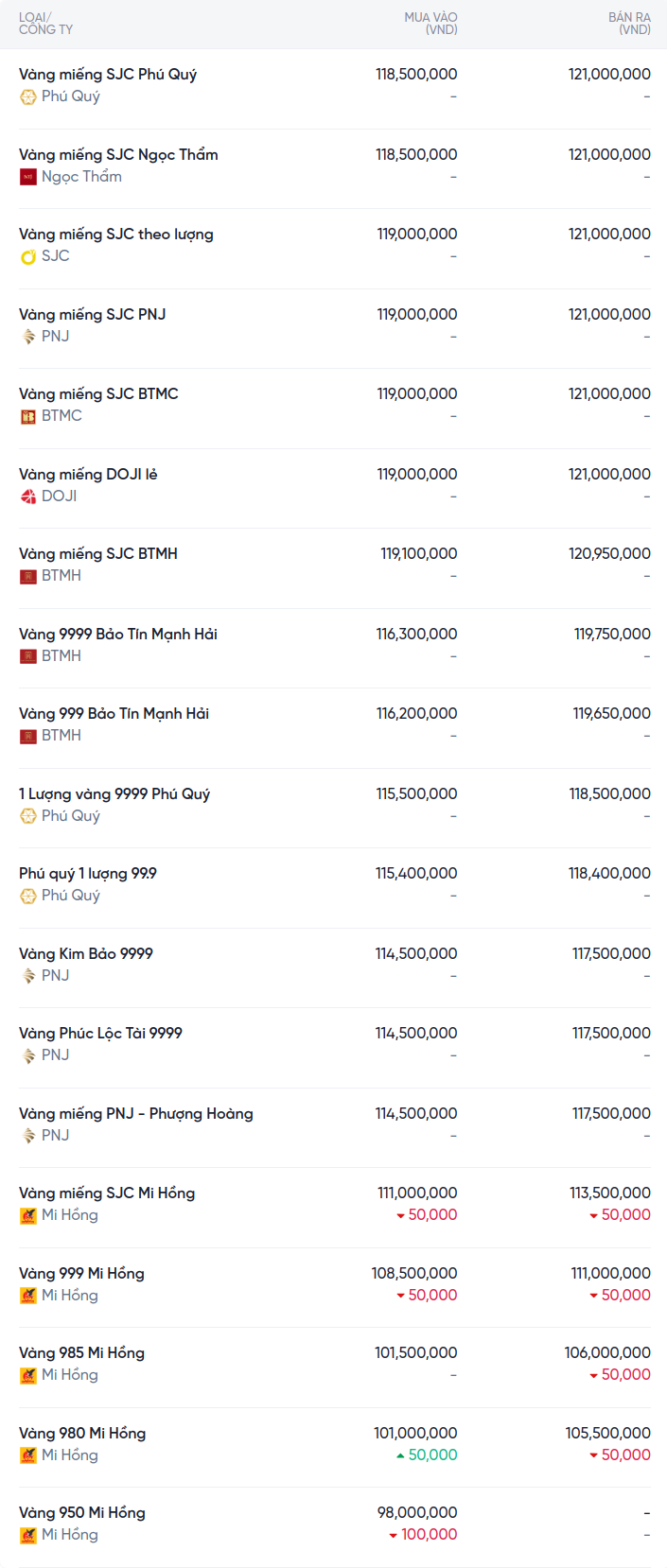Select Vàng miếng PNJ - Phượng Hoàng row title

136,1114
